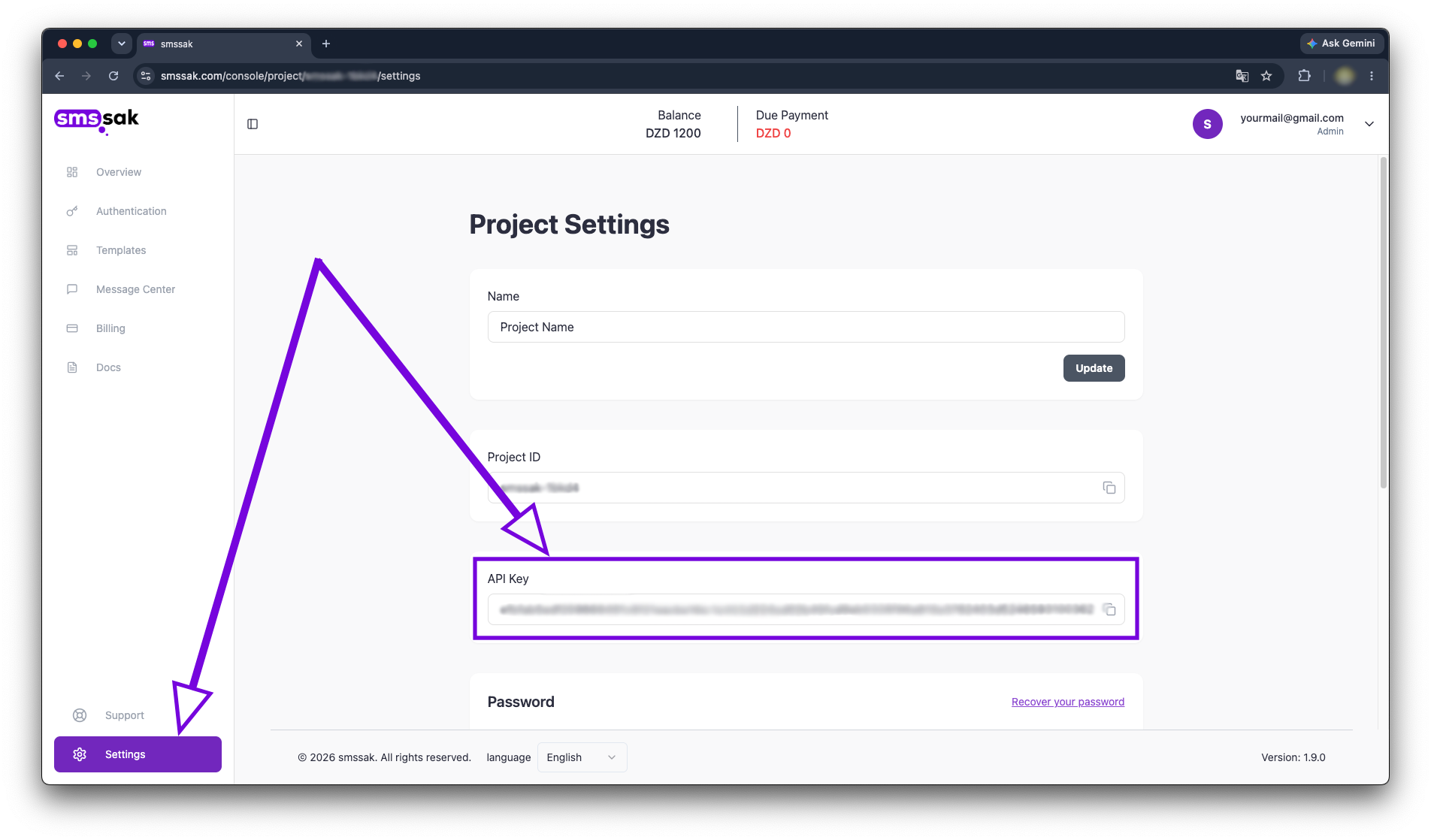Open the translate page icon
Screen dimensions: 1431x840
click(1242, 76)
